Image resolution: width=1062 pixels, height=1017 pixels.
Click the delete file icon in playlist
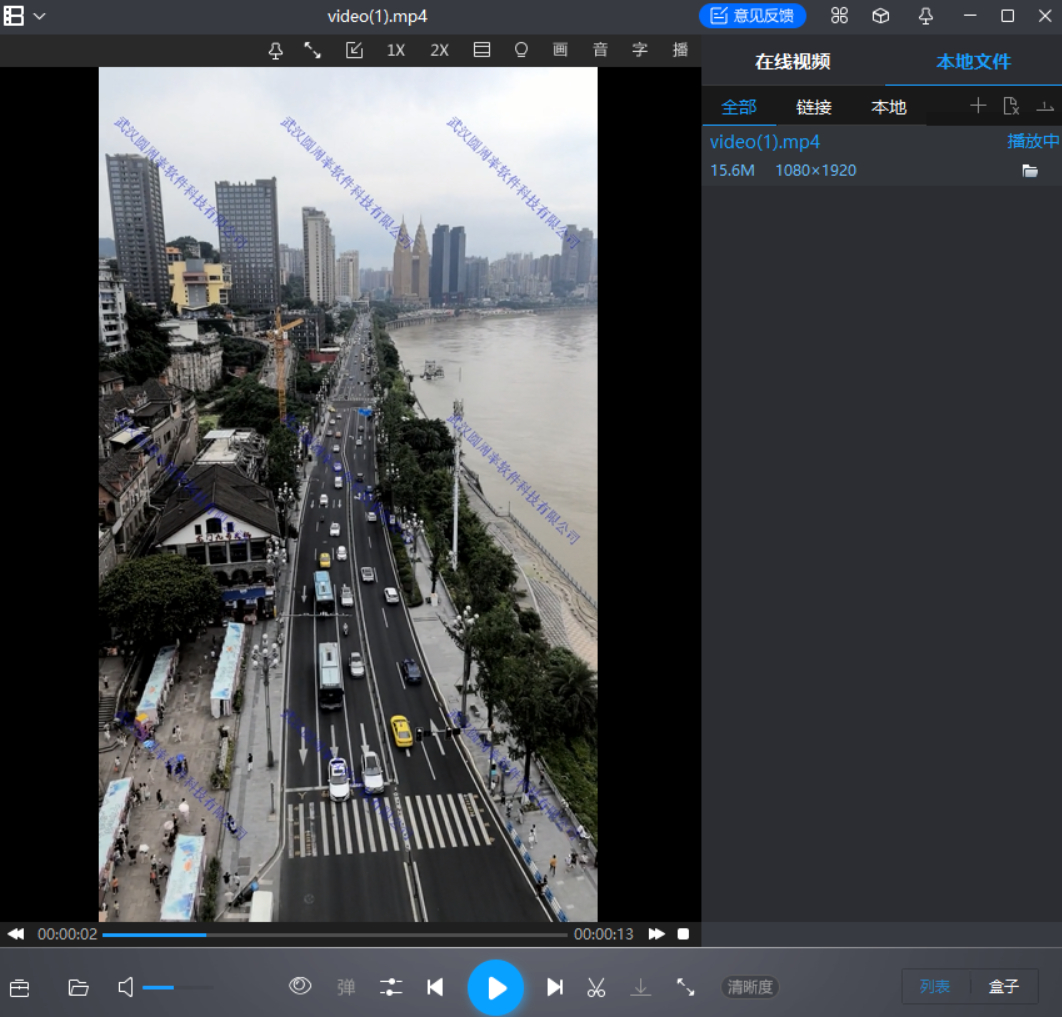coord(1011,106)
